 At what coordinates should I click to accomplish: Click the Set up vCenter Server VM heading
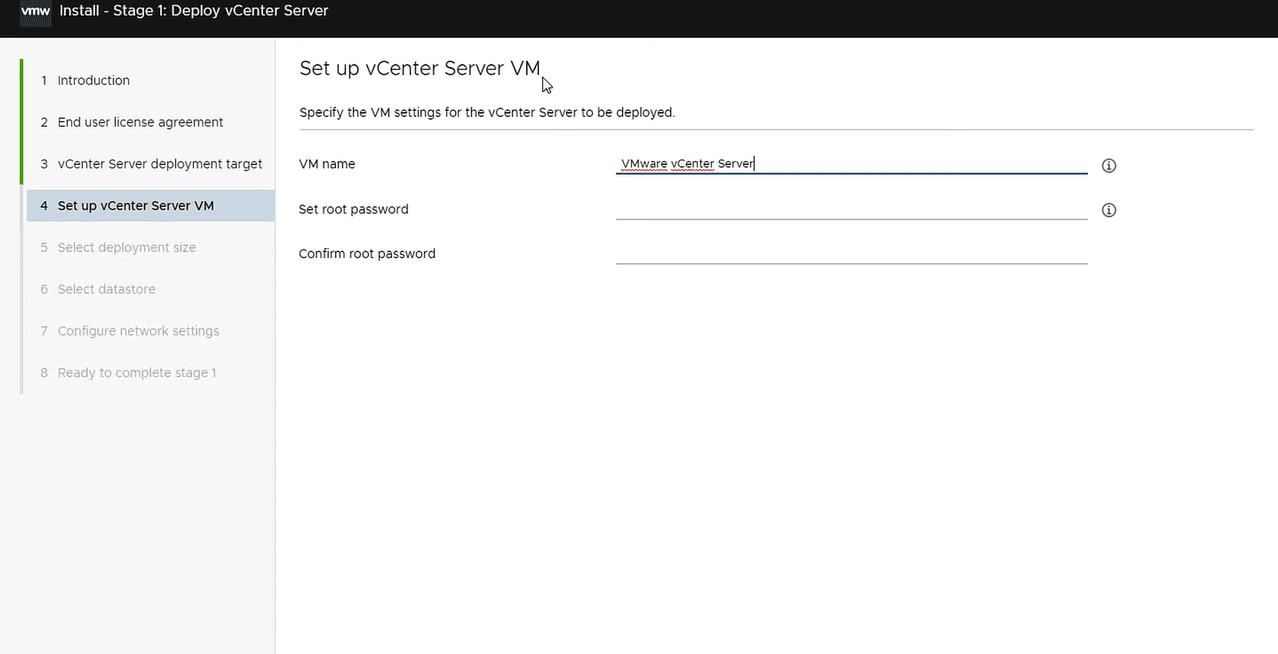tap(419, 68)
